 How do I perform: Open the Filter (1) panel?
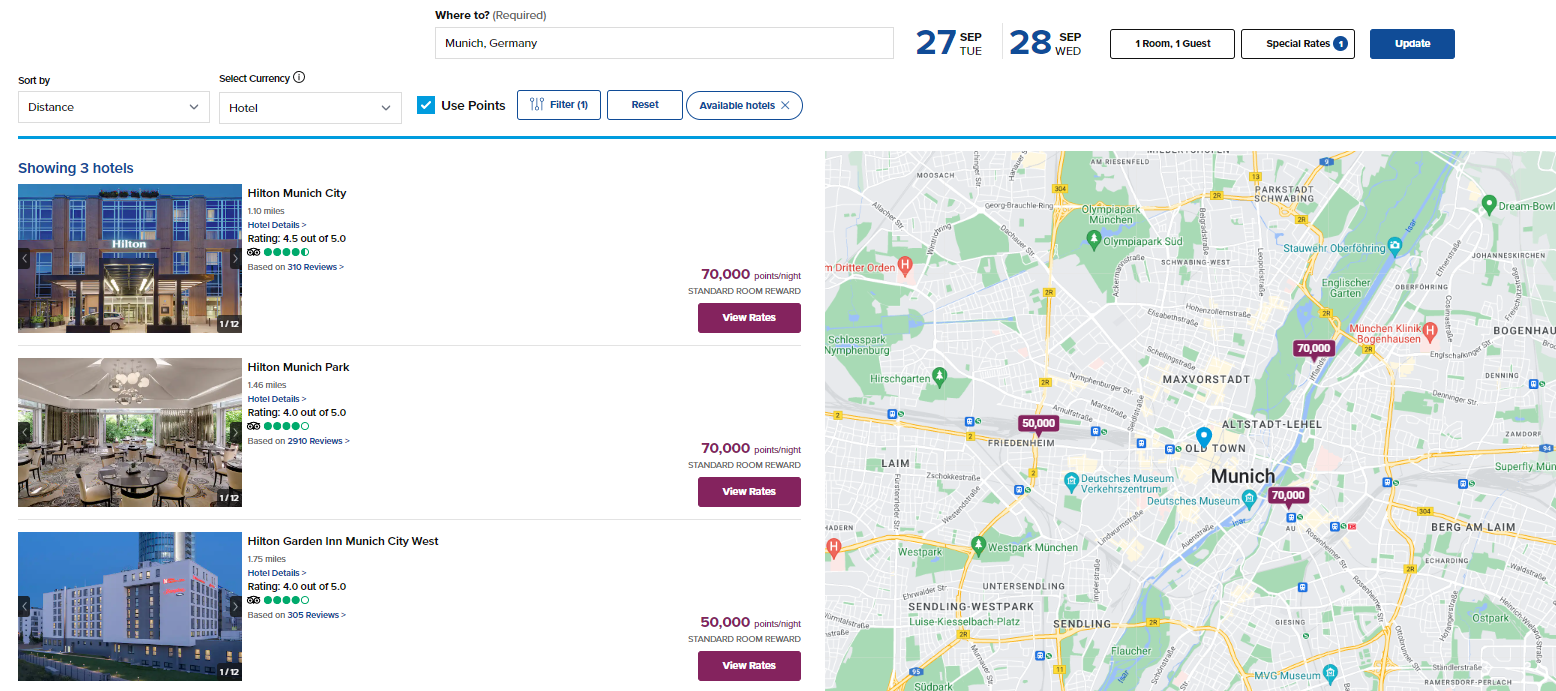tap(559, 105)
